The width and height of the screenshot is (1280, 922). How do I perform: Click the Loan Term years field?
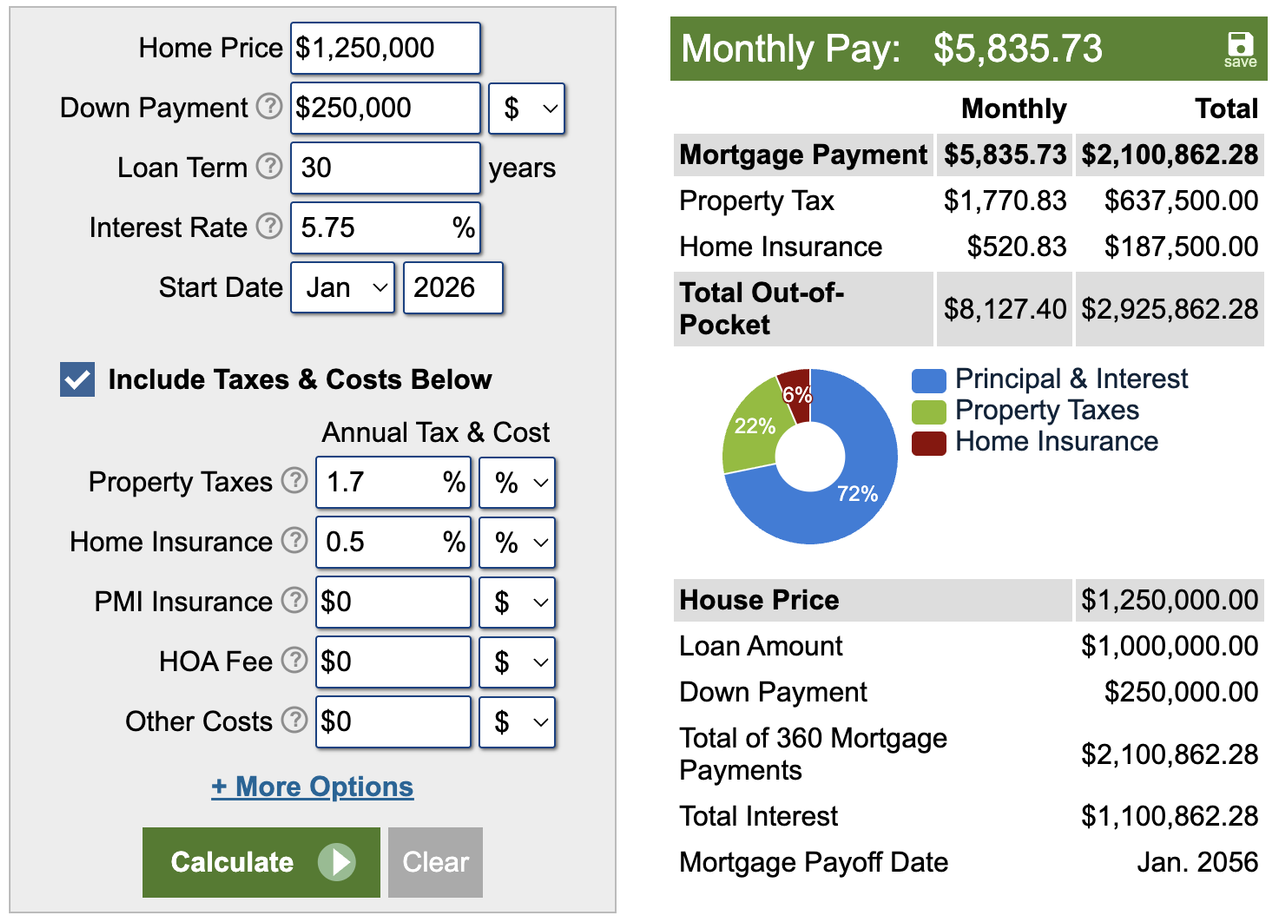click(x=385, y=168)
